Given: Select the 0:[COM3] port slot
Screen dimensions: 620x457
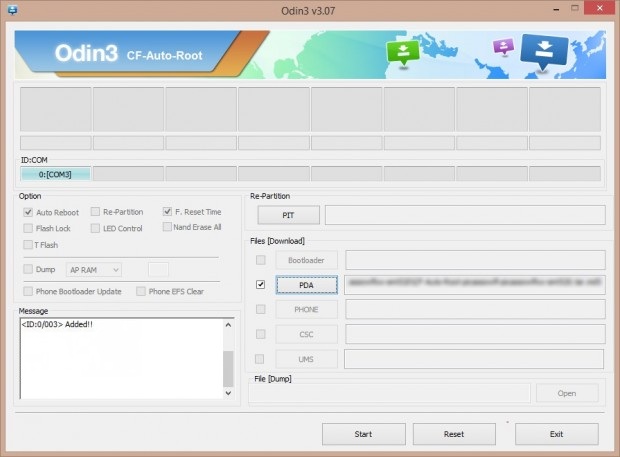Looking at the screenshot, I should (x=55, y=174).
